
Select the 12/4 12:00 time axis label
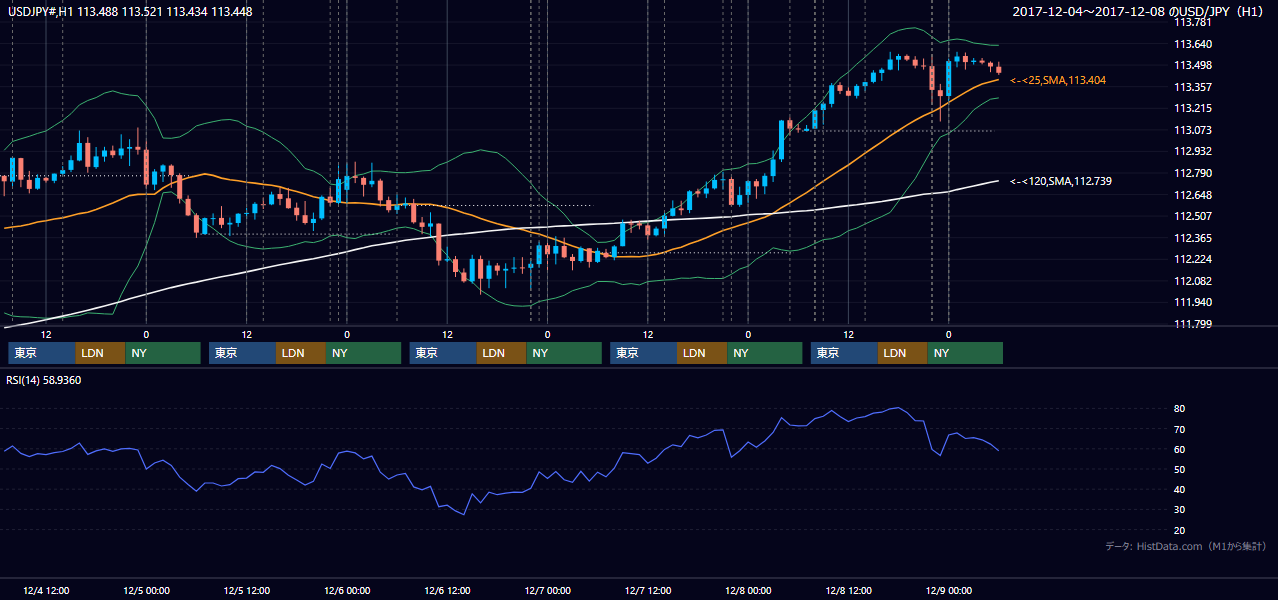[46, 590]
